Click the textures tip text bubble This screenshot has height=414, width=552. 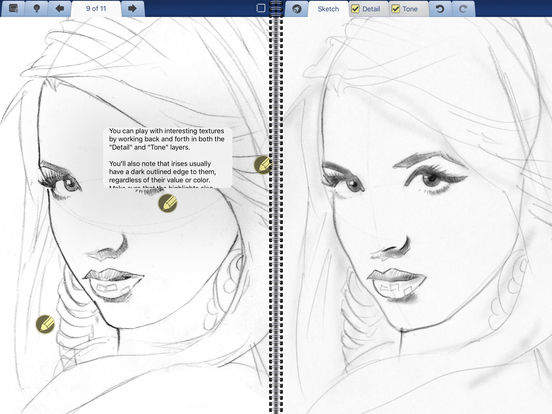(x=168, y=158)
